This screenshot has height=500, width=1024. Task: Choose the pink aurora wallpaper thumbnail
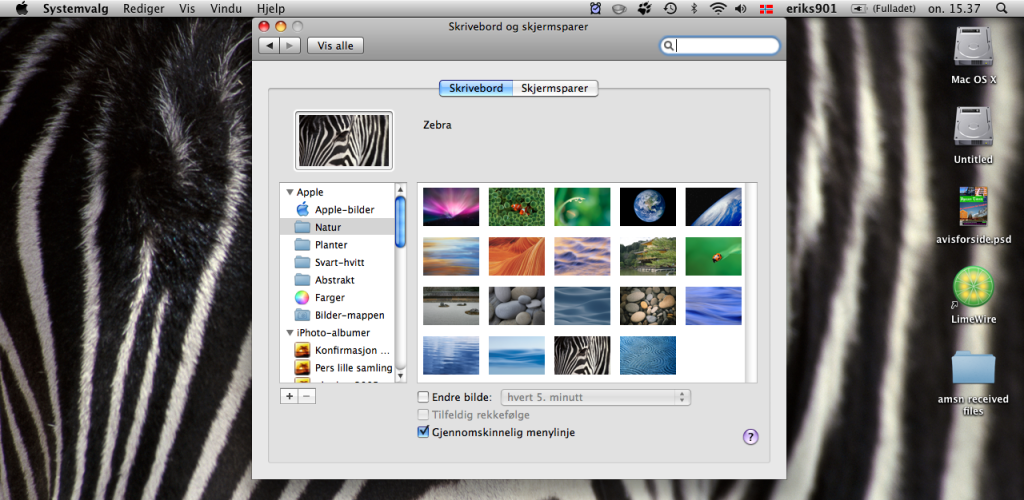click(451, 207)
